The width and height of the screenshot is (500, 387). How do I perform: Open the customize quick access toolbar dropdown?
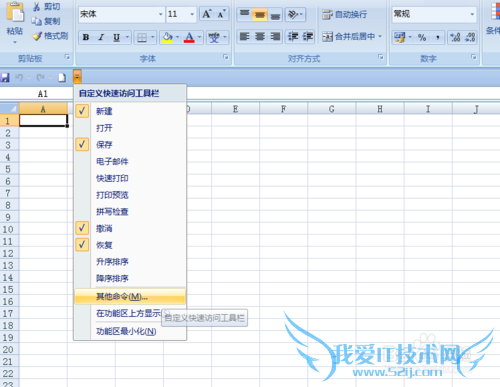coord(77,77)
